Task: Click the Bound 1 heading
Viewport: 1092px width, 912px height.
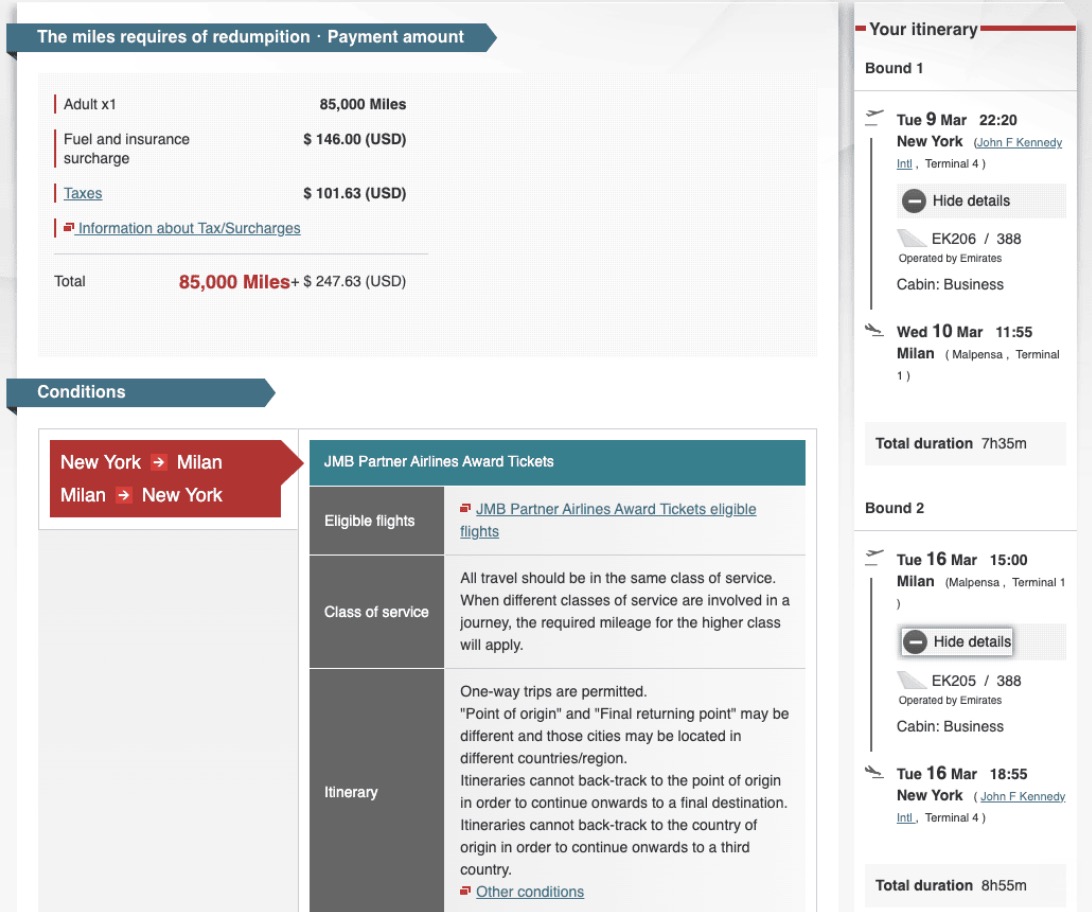Action: point(894,68)
